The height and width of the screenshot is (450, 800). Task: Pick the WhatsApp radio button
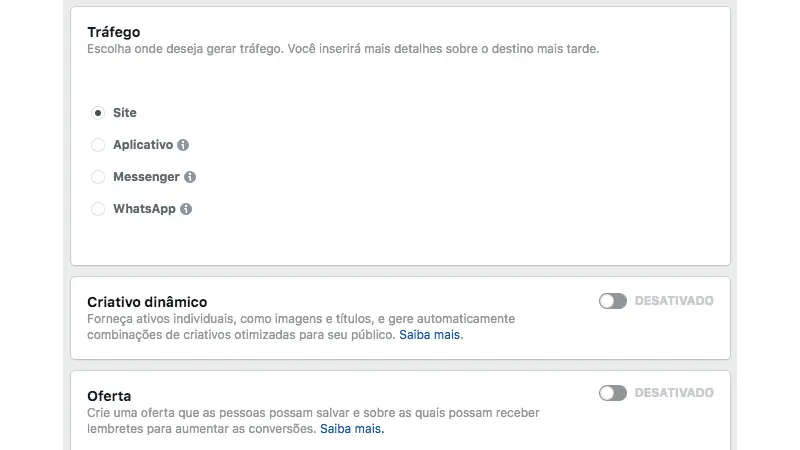point(98,209)
